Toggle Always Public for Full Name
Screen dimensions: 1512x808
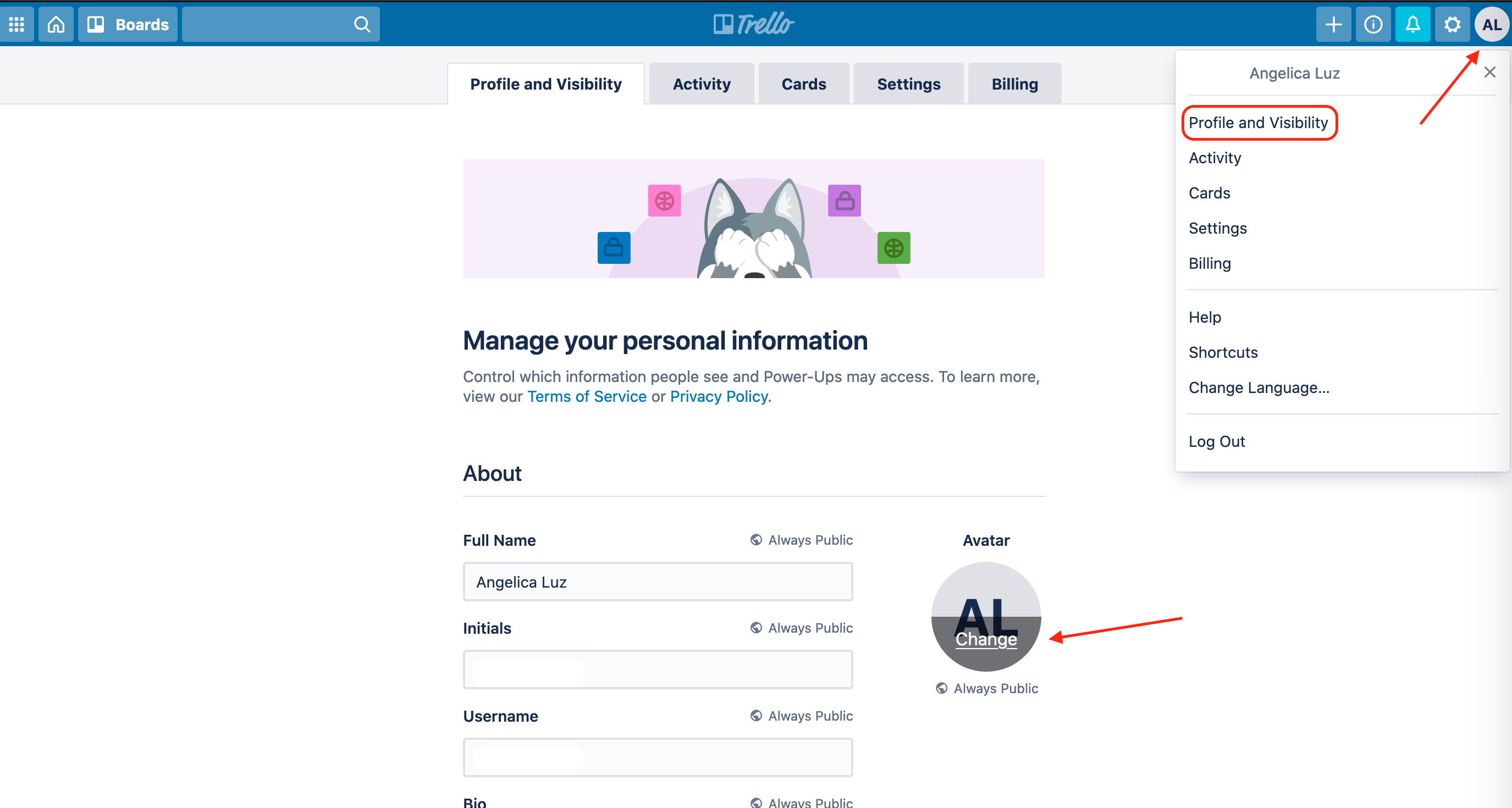(x=800, y=540)
